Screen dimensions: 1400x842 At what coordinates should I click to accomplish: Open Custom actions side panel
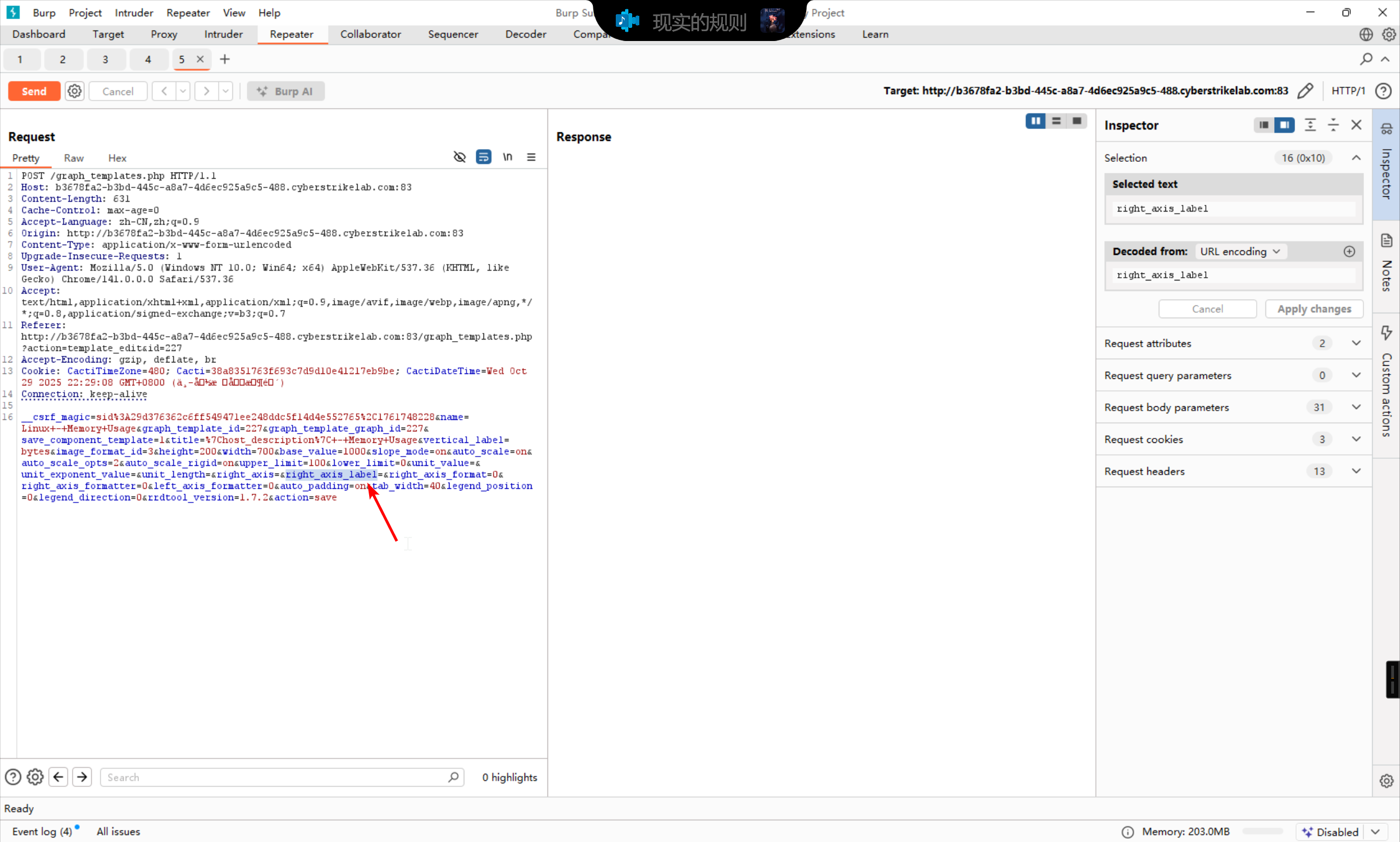1386,380
